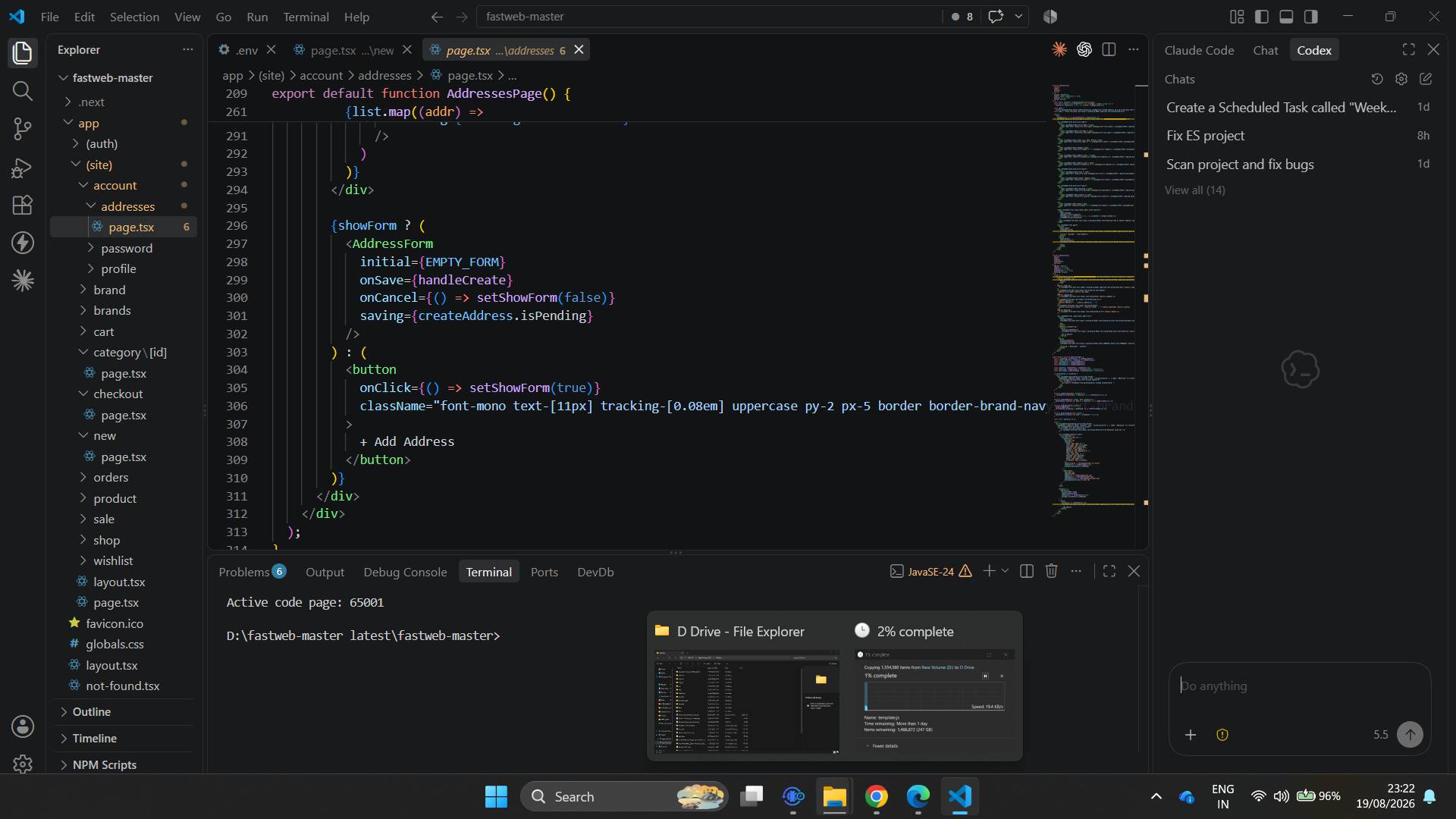Switch to the Debug Console tab

coord(405,572)
